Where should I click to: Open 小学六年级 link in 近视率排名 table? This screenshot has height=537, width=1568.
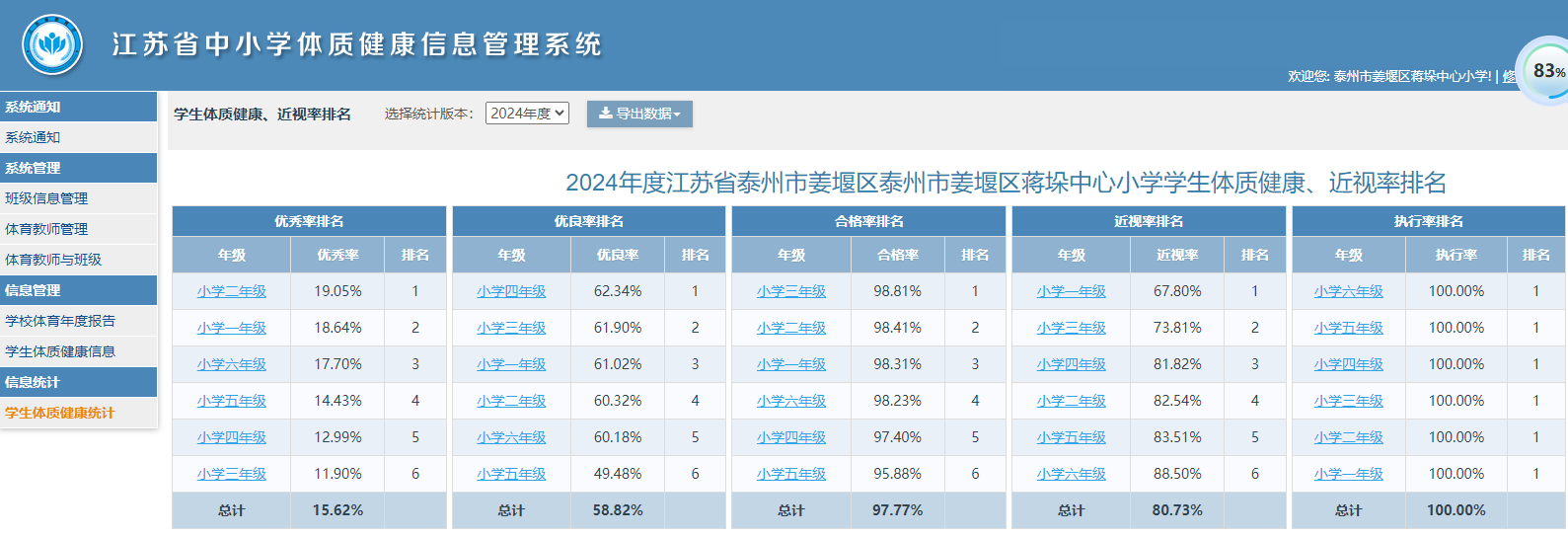(1072, 474)
